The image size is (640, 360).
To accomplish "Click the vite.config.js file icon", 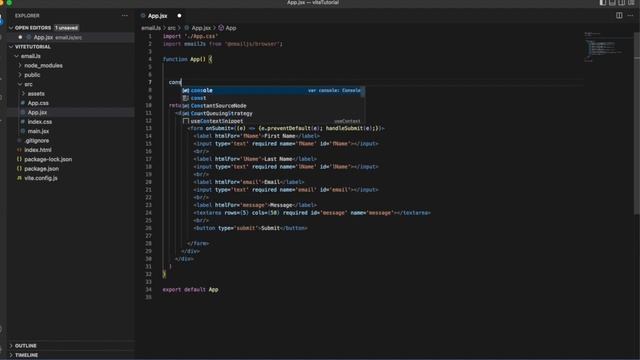I will click(19, 178).
